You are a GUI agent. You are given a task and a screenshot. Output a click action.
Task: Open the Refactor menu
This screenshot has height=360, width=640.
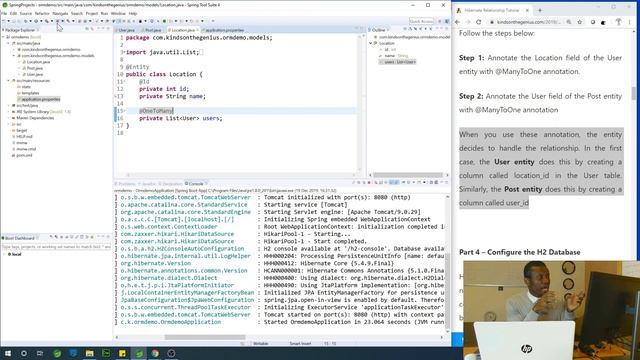[42, 13]
